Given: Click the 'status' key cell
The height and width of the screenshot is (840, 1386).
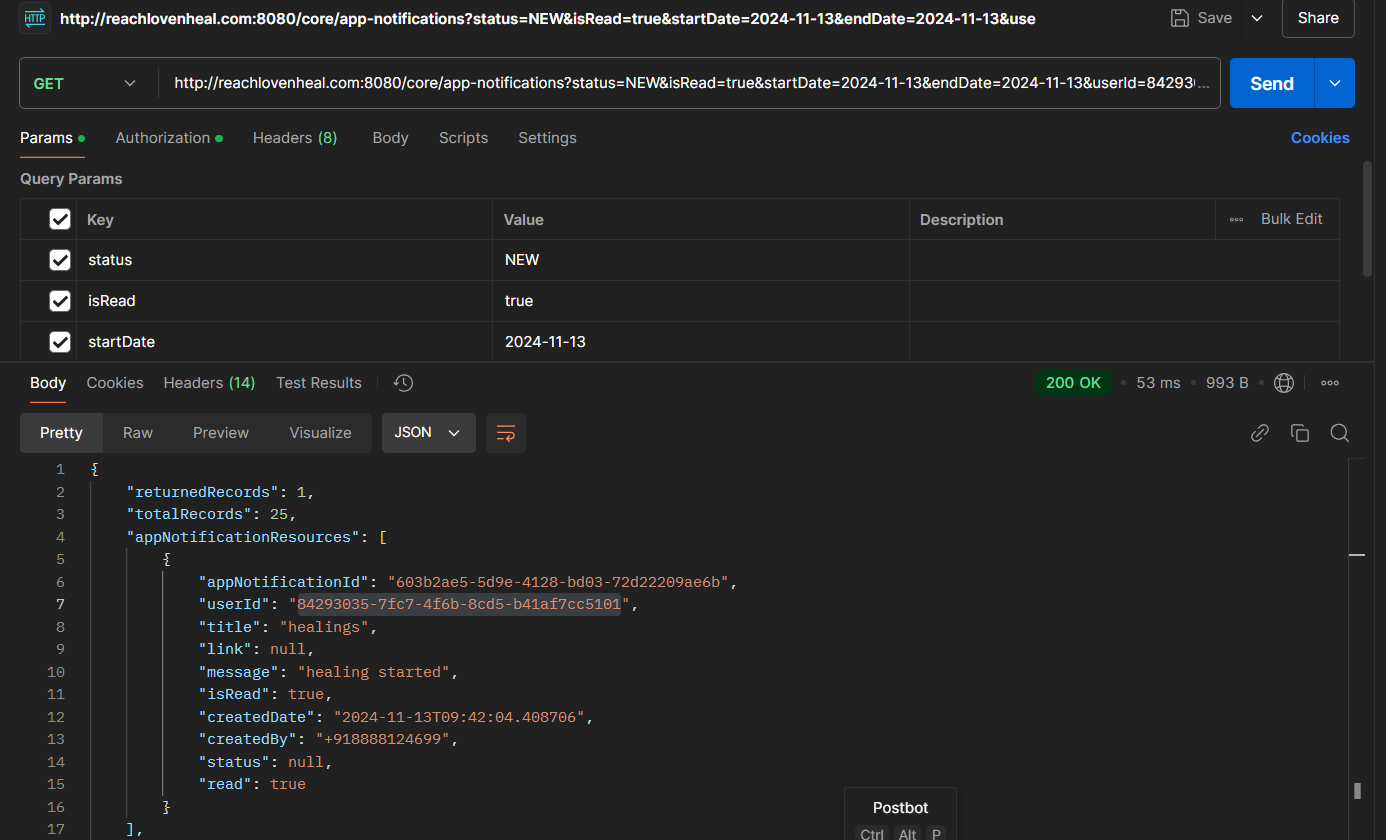Looking at the screenshot, I should [284, 260].
